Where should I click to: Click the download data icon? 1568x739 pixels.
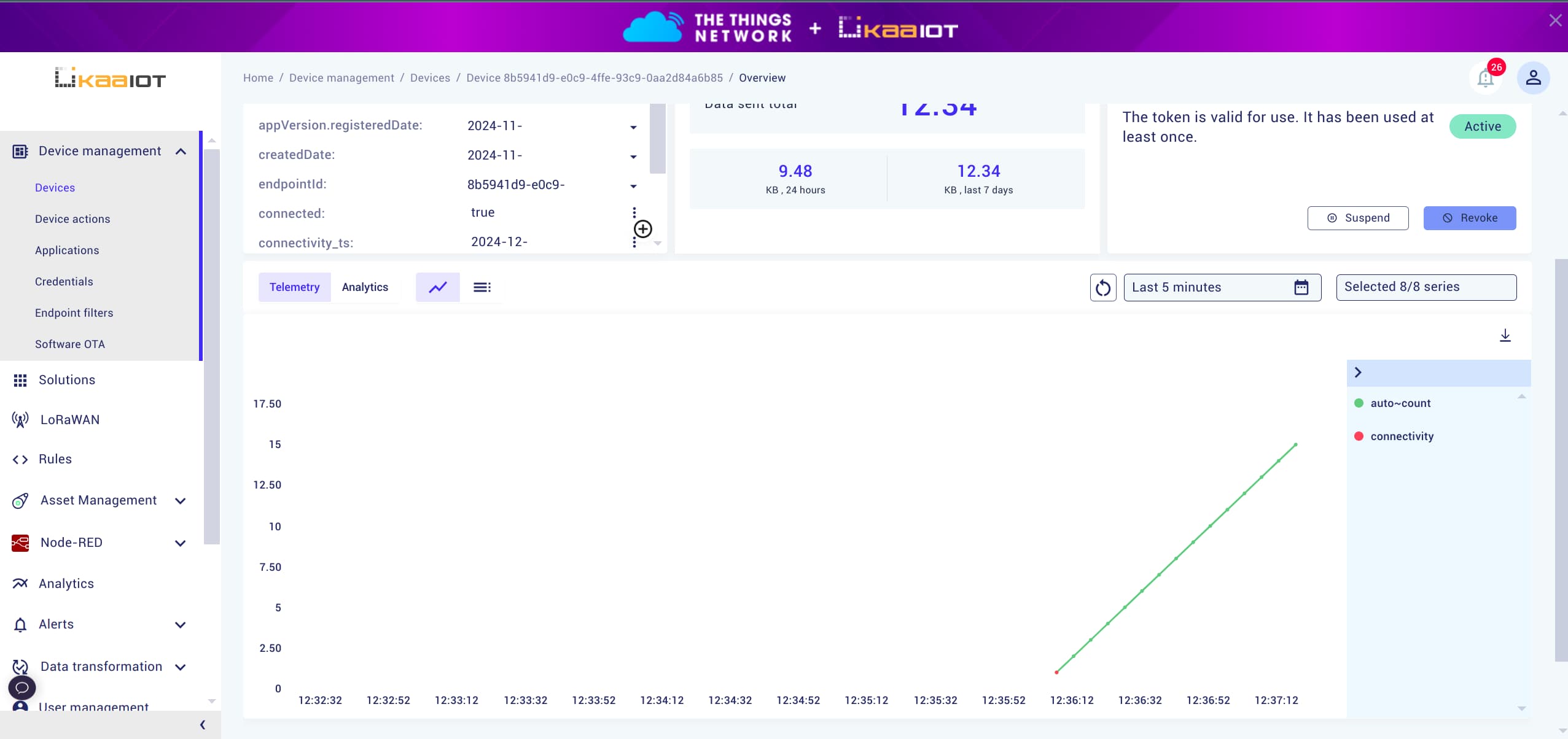click(x=1506, y=336)
